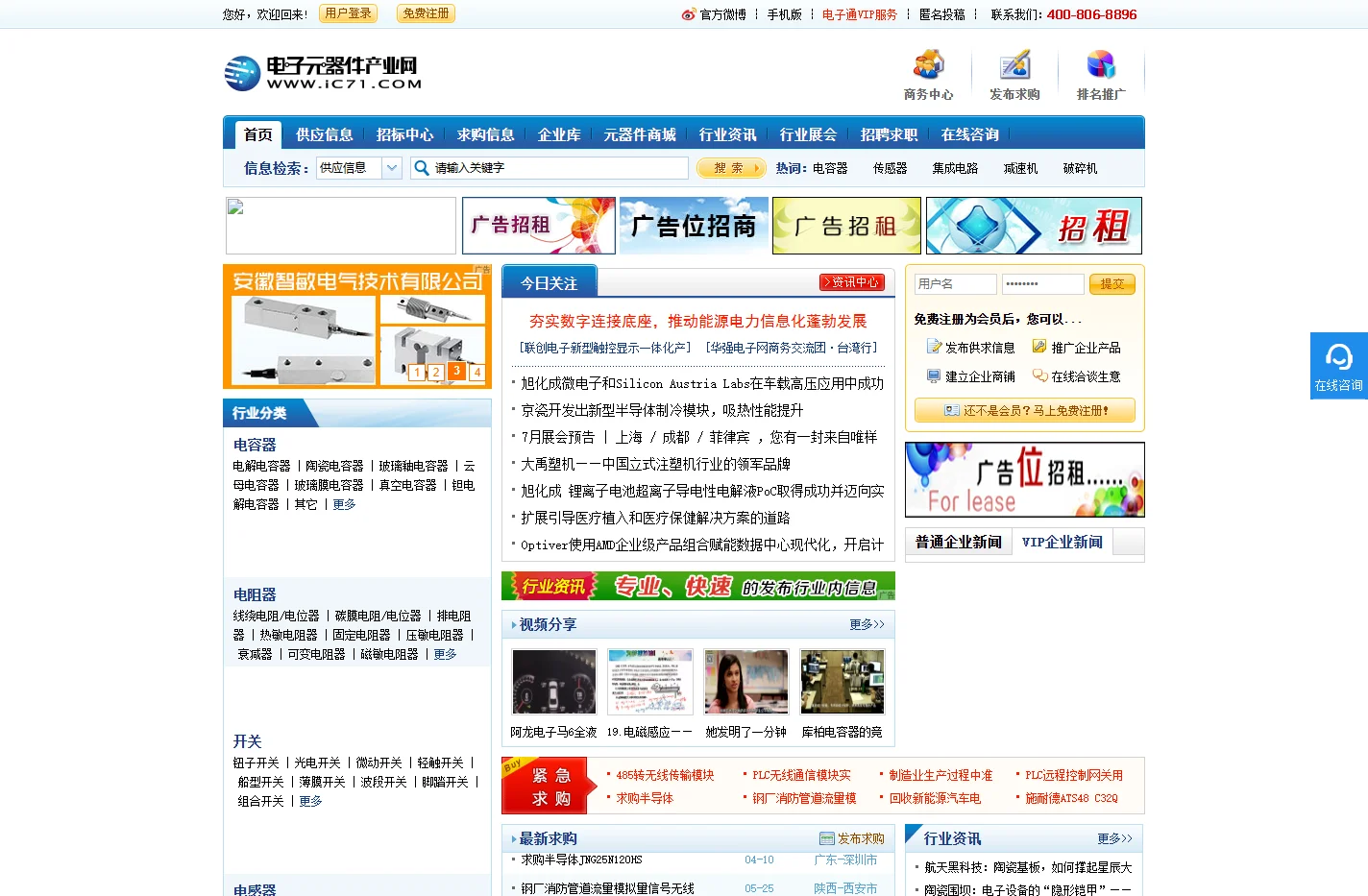
Task: Click the 官方微博 Weibo icon link
Action: click(x=714, y=14)
